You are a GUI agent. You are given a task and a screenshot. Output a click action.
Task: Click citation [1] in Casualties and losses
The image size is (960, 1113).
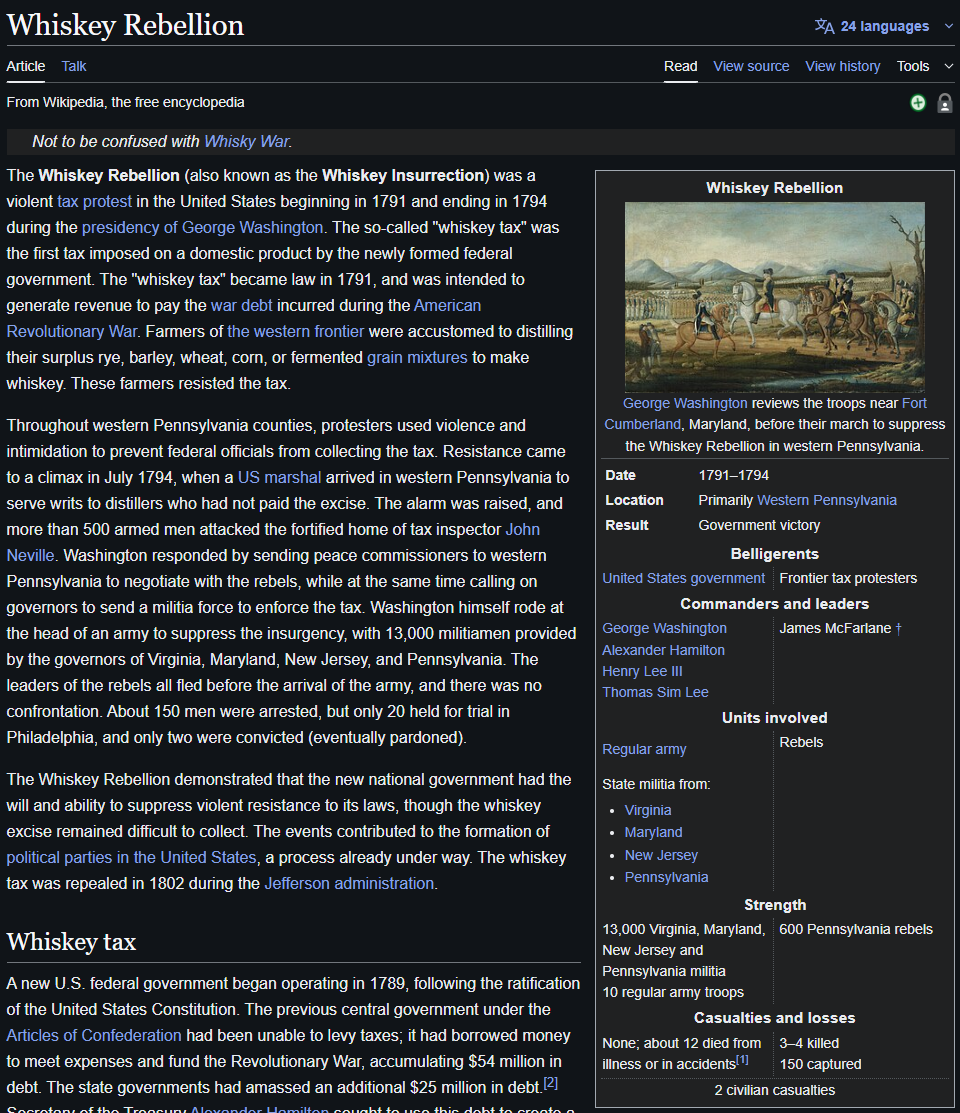pyautogui.click(x=742, y=1060)
